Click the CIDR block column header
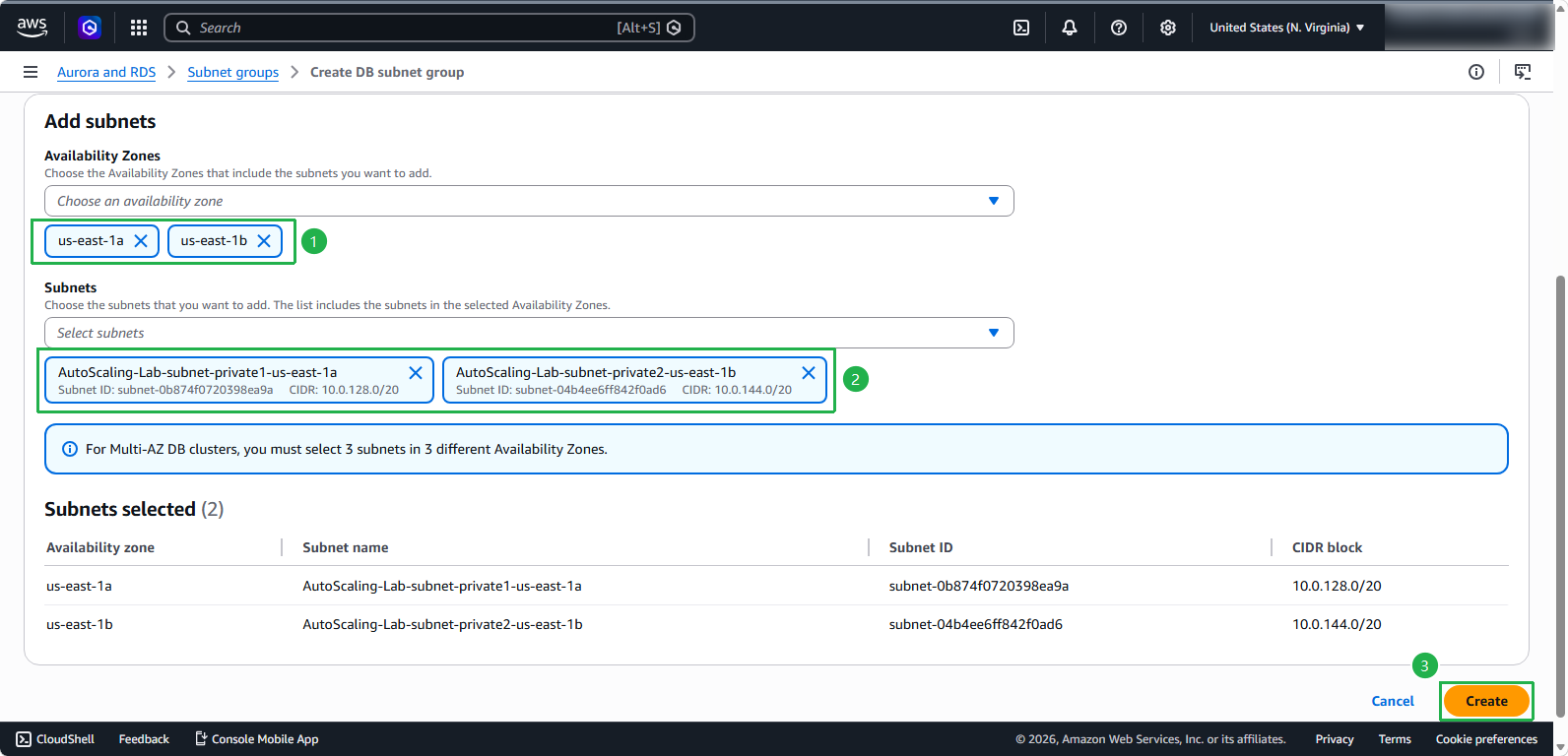The image size is (1568, 756). pyautogui.click(x=1328, y=547)
